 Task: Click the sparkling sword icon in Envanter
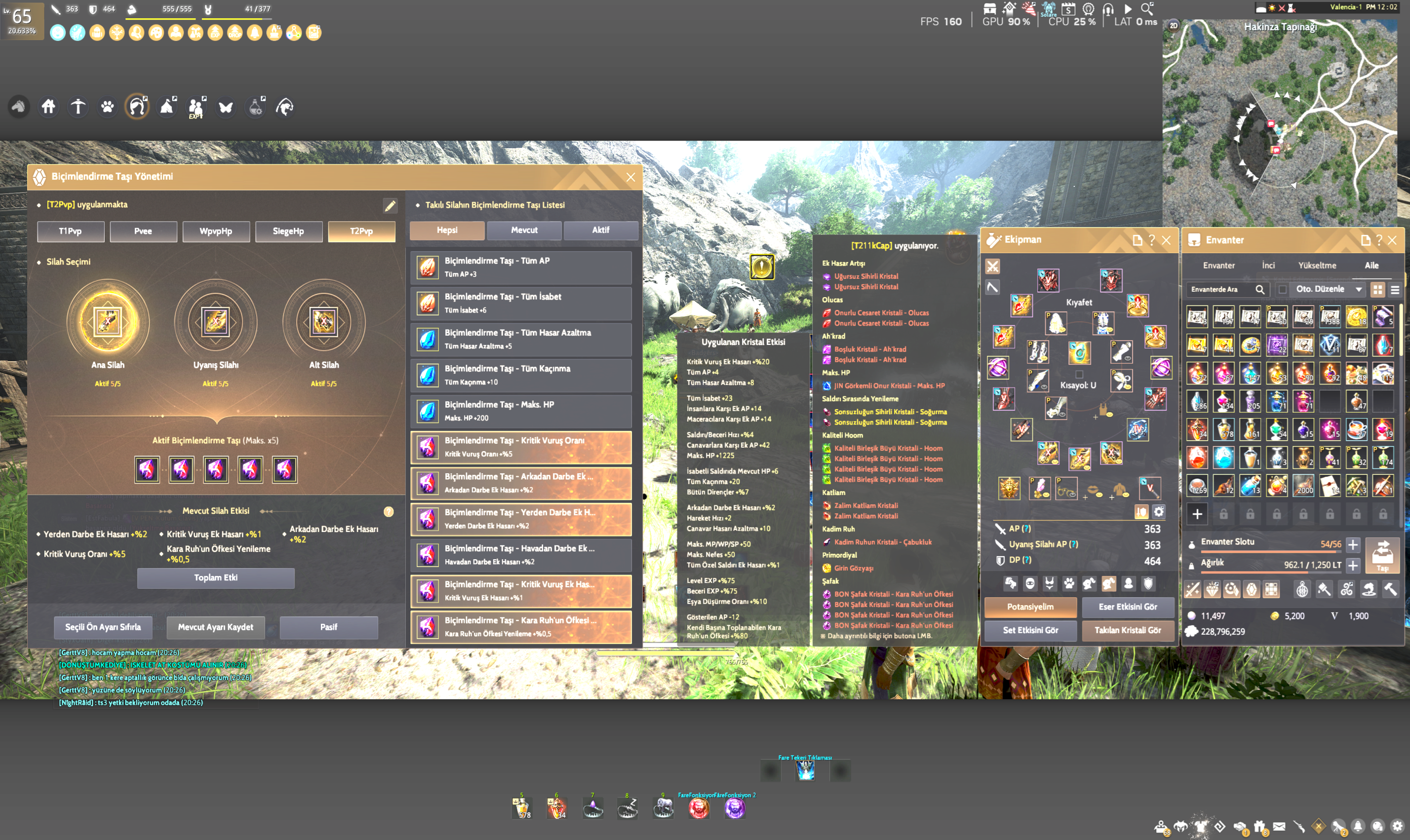tap(1192, 590)
